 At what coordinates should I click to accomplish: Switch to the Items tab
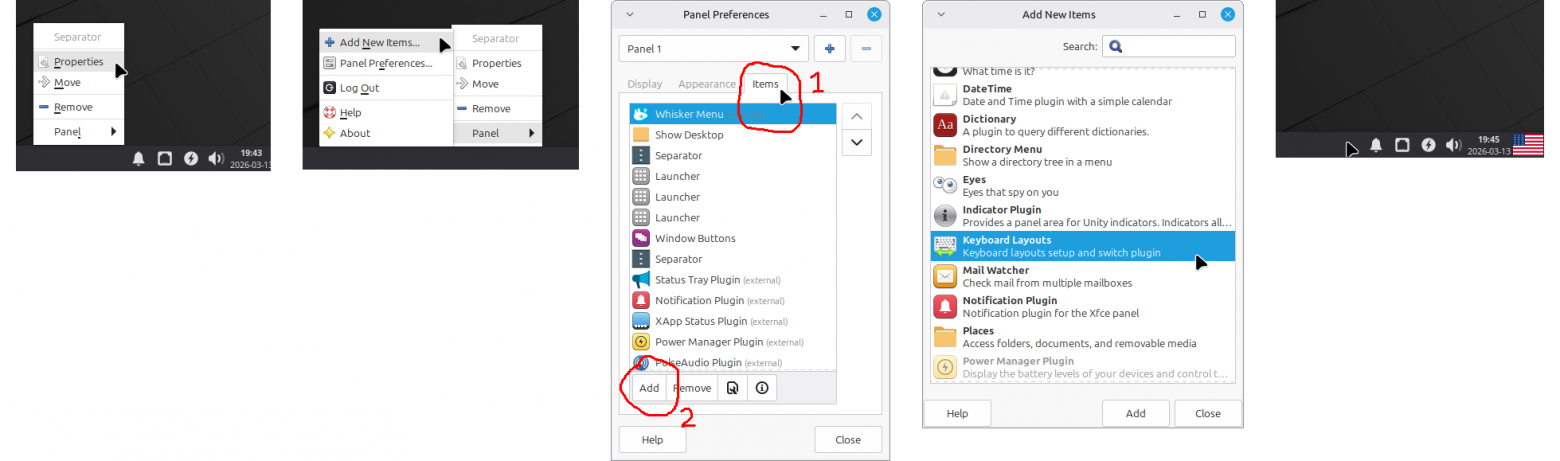[765, 84]
